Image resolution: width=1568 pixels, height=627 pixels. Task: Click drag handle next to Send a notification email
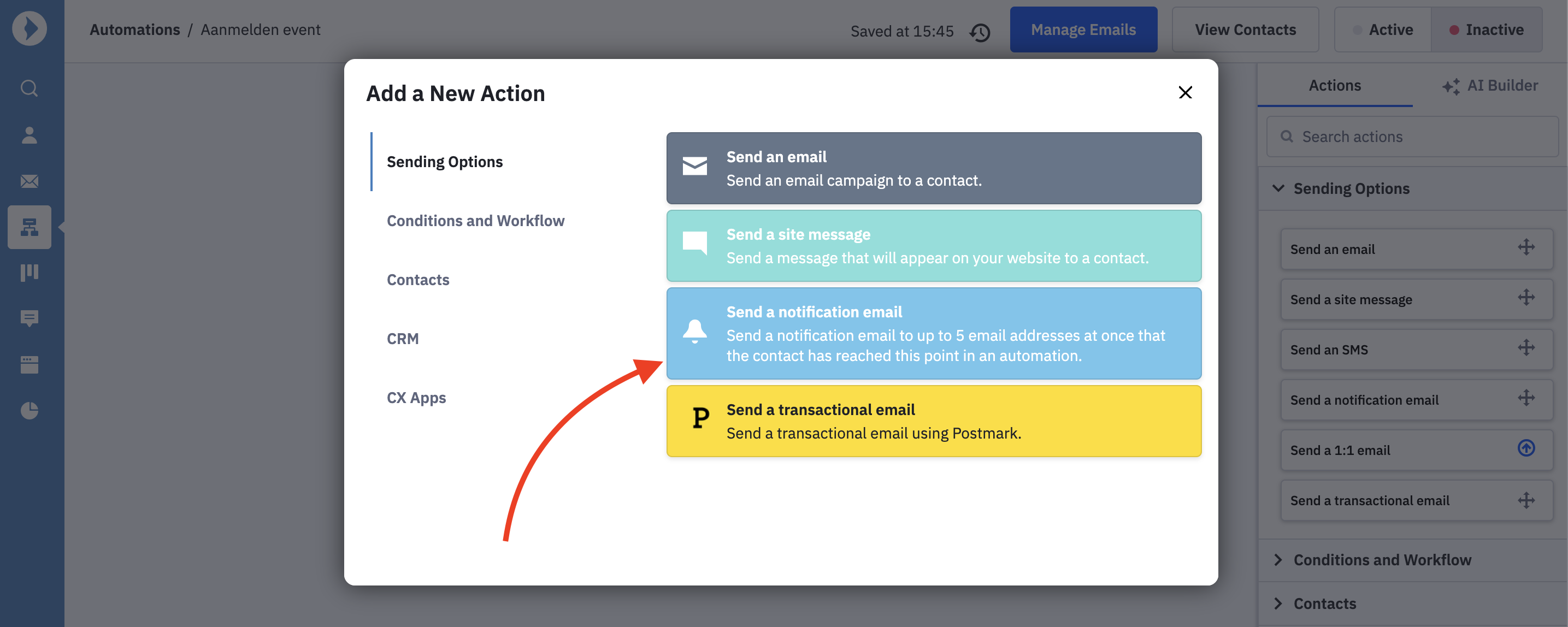click(x=1526, y=398)
